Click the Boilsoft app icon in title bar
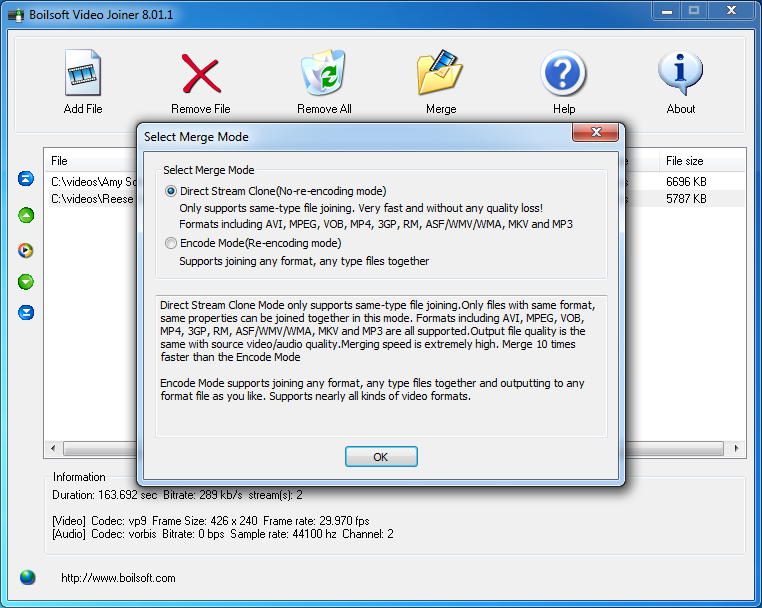This screenshot has width=762, height=608. pos(16,15)
